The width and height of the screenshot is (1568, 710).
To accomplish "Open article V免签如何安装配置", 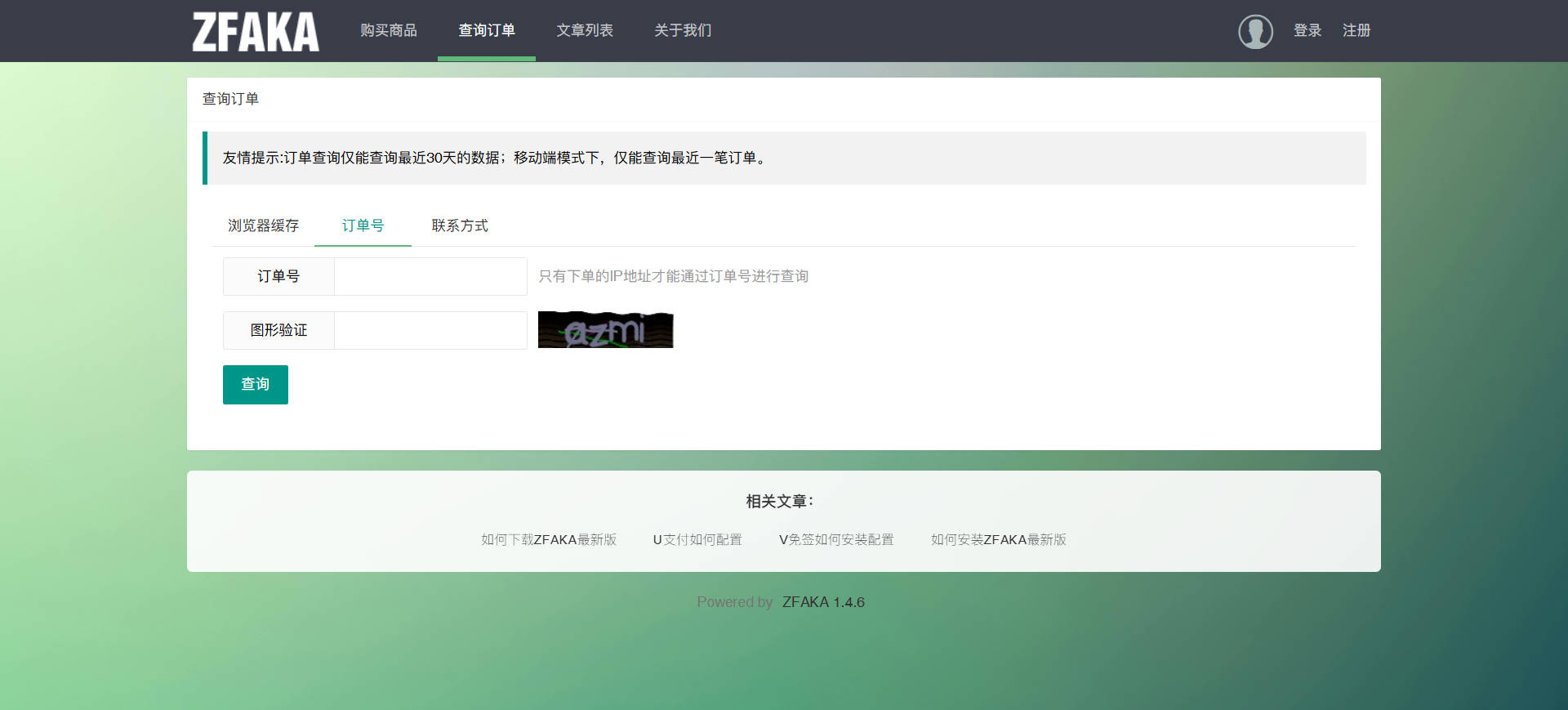I will [836, 540].
